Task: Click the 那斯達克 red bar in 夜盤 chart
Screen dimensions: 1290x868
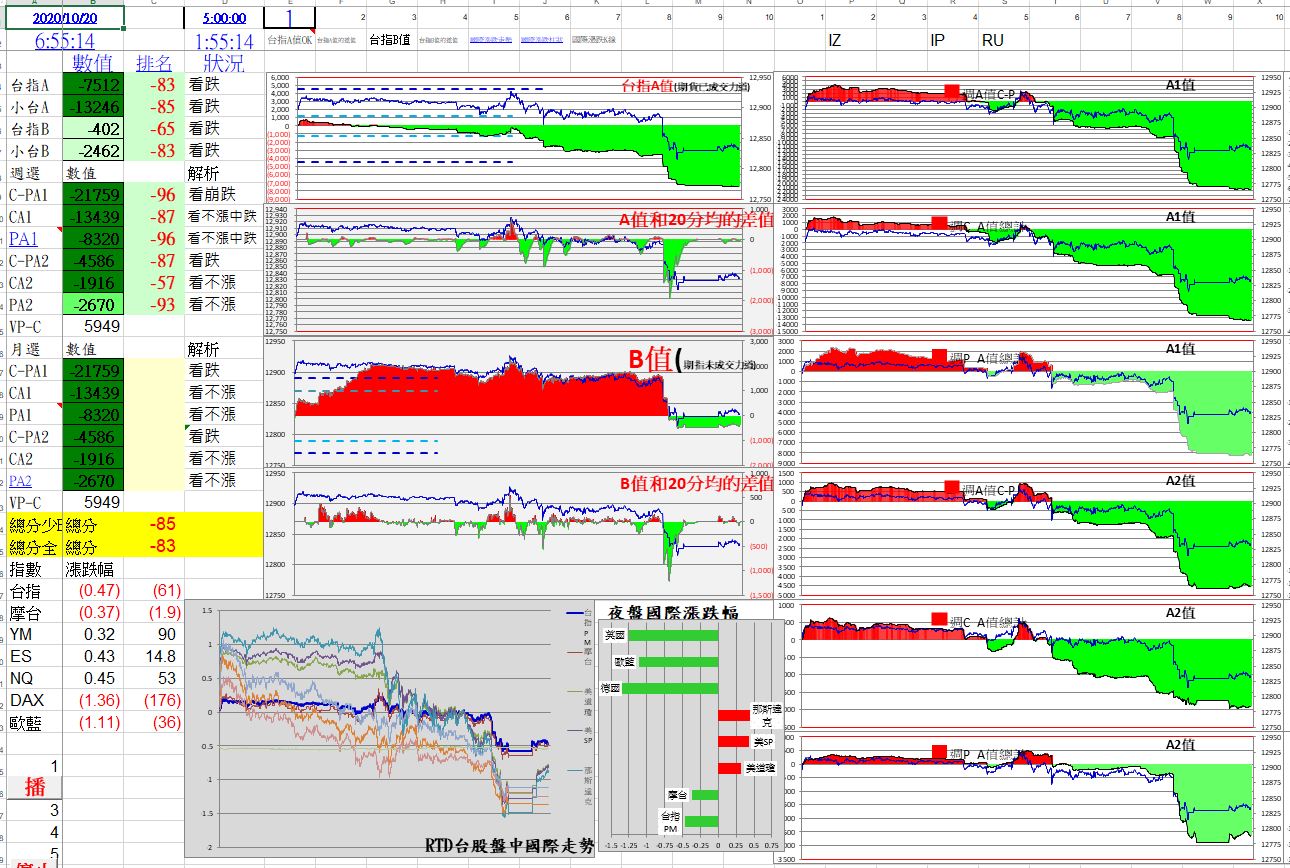Action: (733, 715)
